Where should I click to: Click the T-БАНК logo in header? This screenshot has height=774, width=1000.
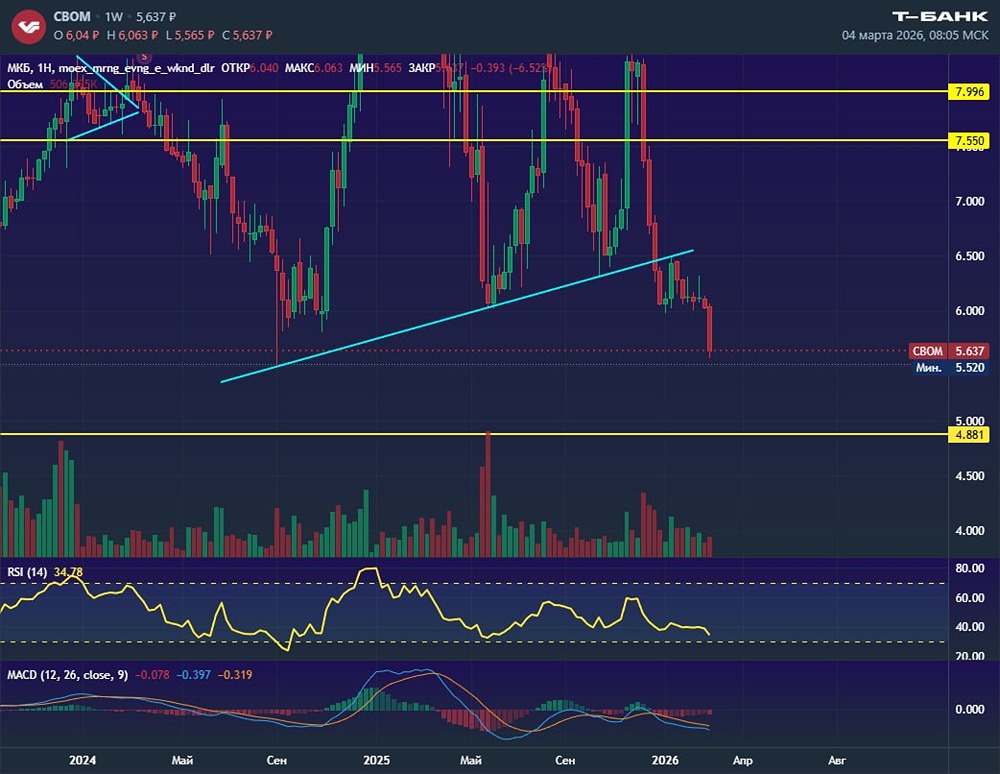click(940, 17)
